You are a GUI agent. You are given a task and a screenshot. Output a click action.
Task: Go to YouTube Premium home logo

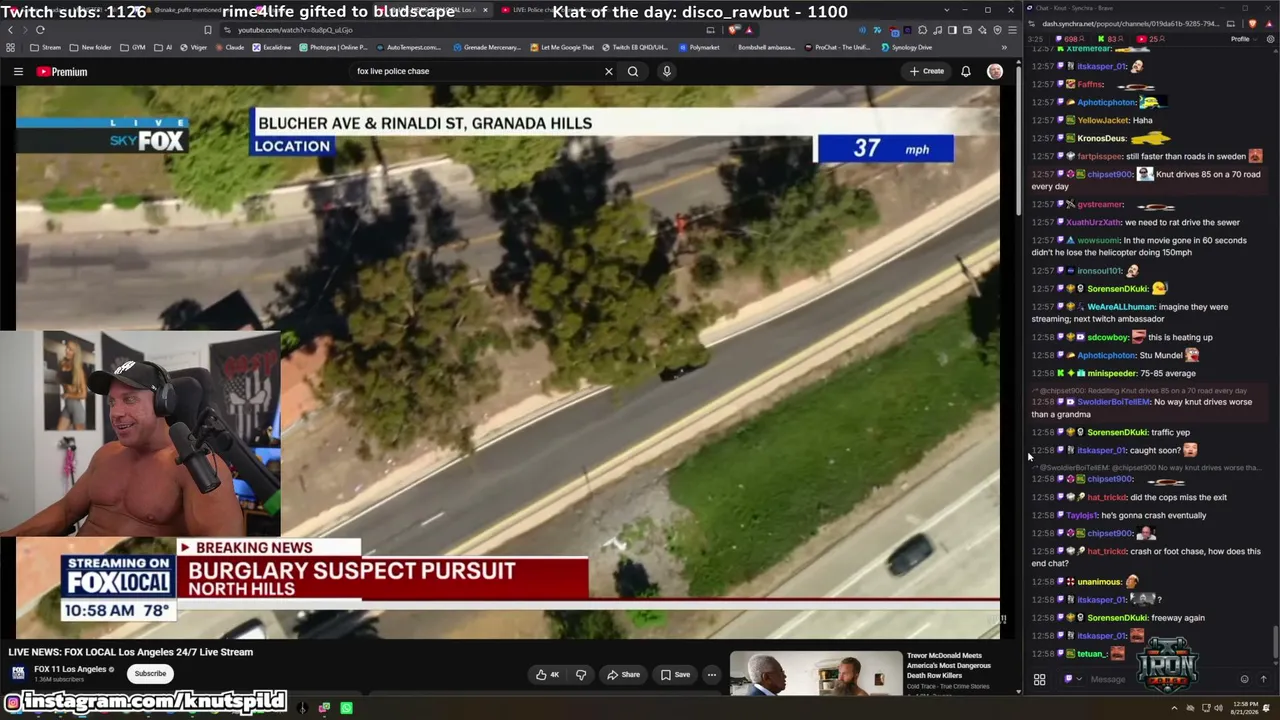62,72
